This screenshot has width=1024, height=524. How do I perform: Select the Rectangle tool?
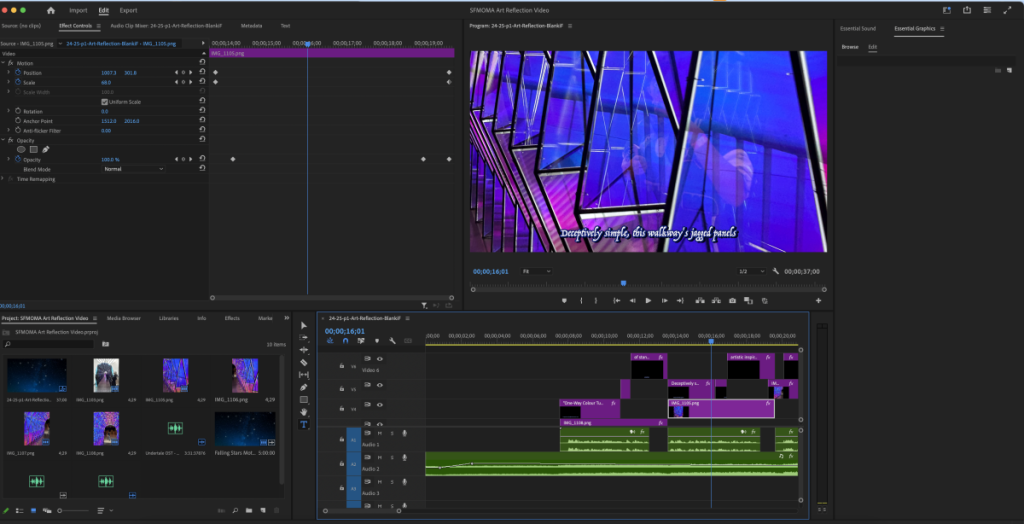click(304, 400)
